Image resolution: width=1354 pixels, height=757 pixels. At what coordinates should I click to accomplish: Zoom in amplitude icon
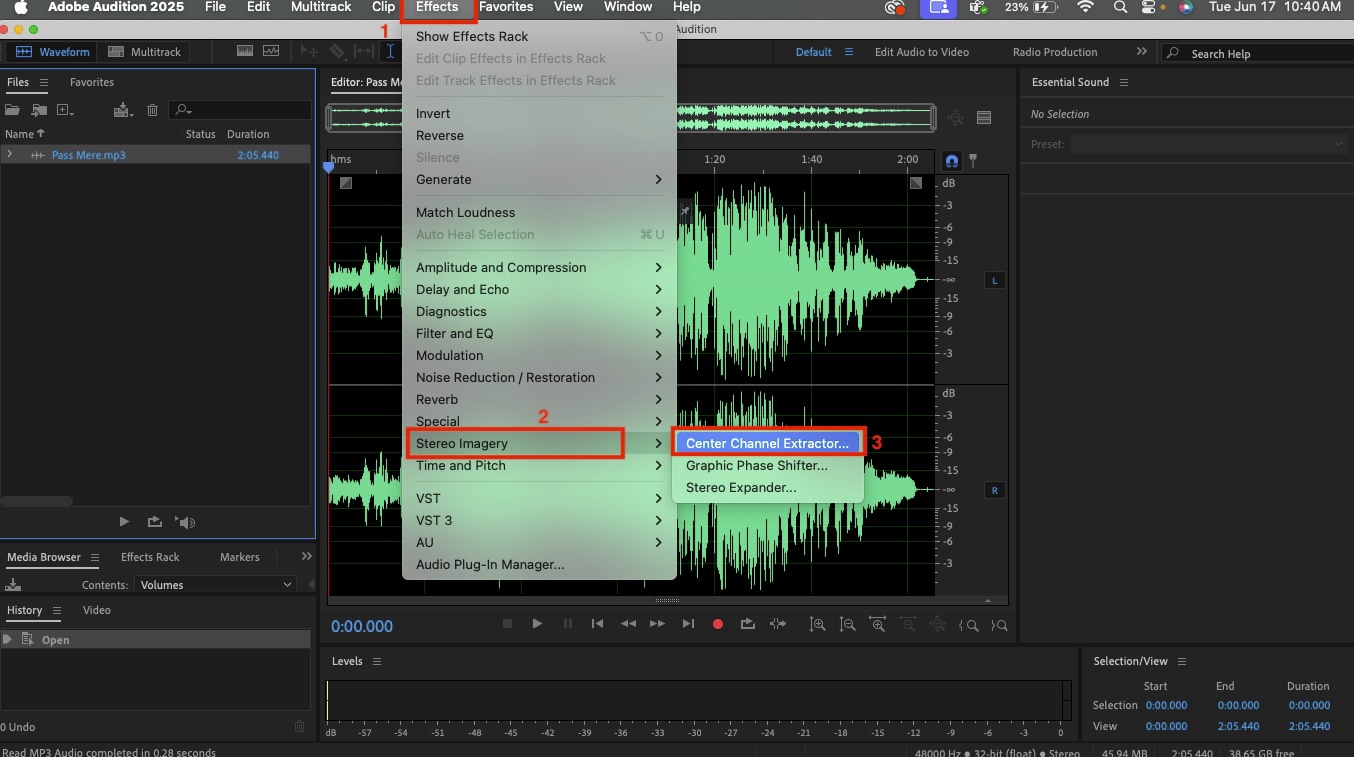pos(818,624)
